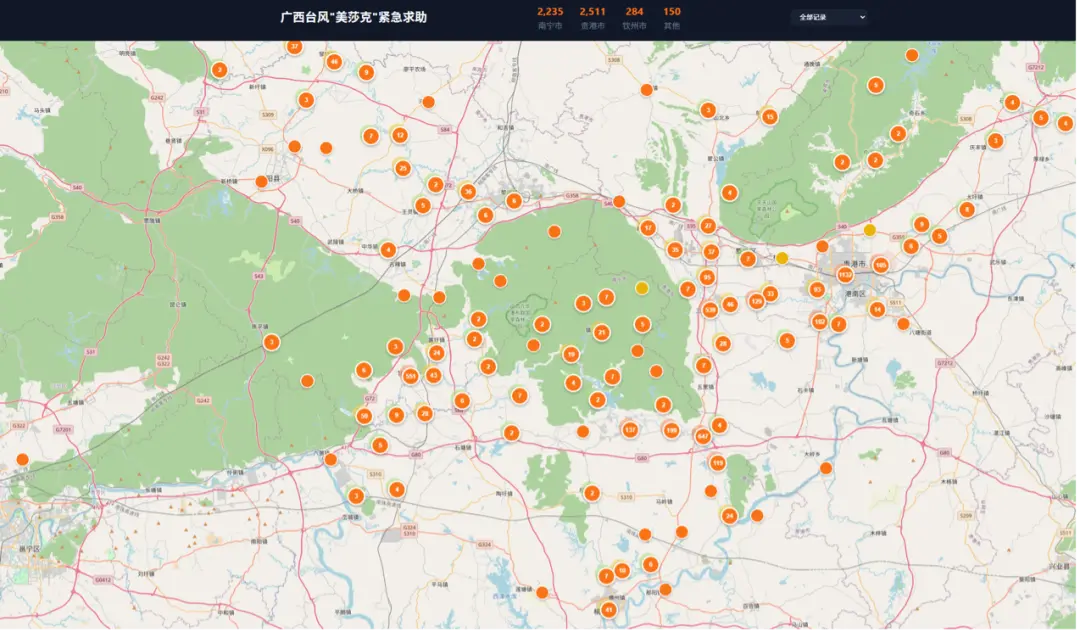Expand the cluster marker labeled 129
This screenshot has width=1080, height=632.
[759, 302]
